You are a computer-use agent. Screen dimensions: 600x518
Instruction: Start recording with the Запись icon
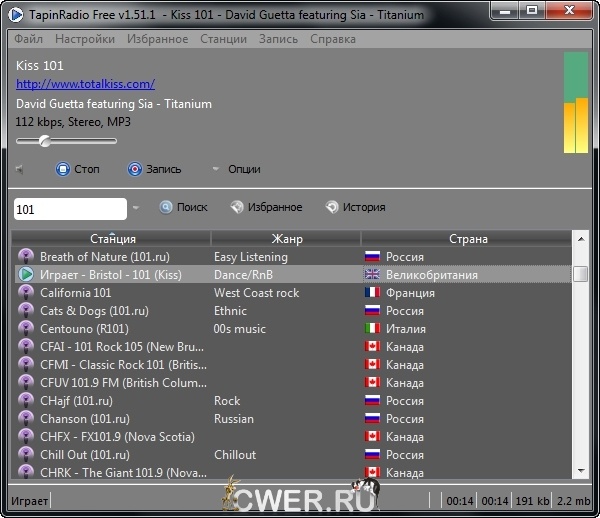pos(134,169)
